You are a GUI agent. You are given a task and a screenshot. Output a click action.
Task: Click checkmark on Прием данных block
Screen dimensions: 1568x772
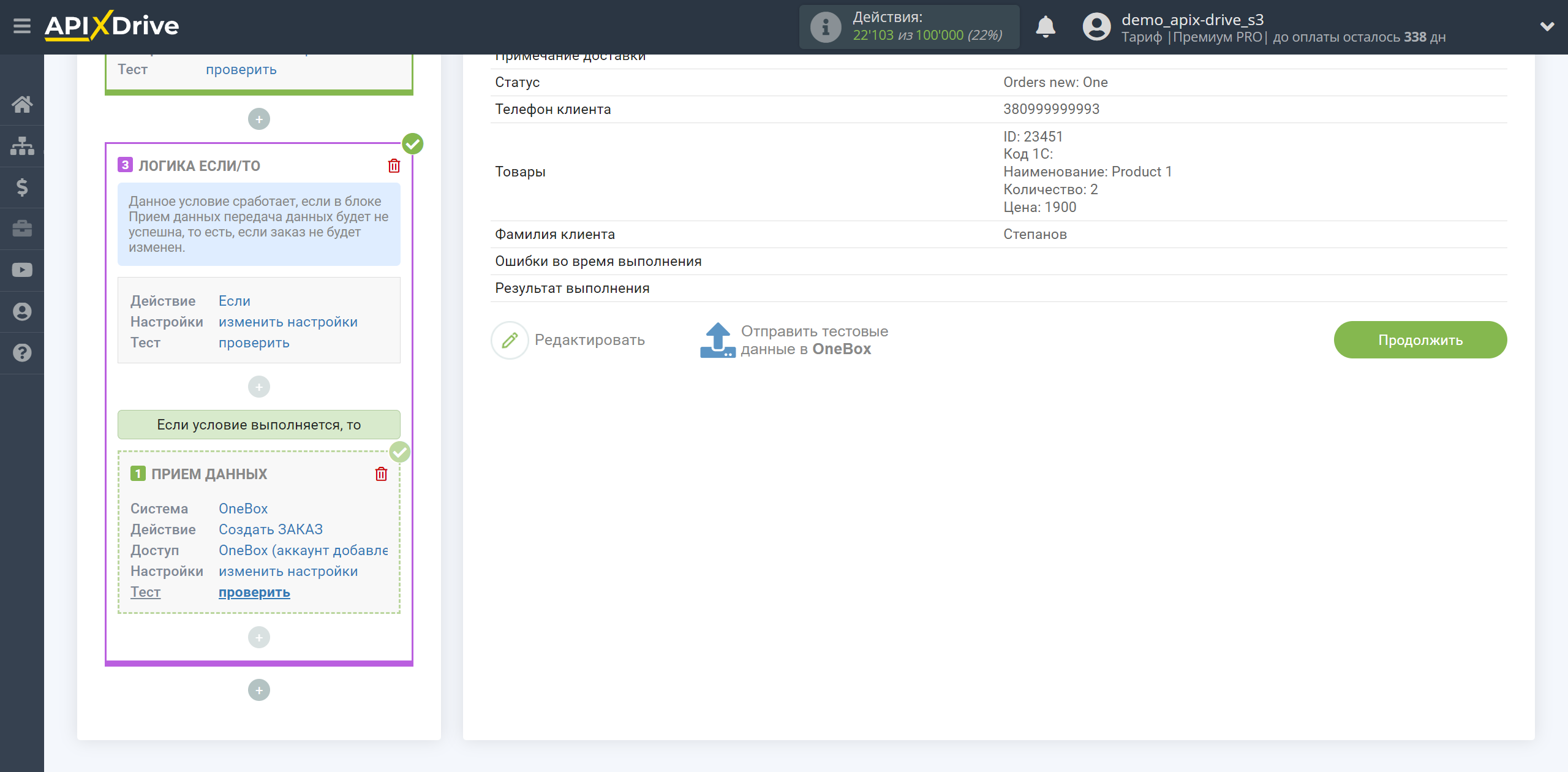pyautogui.click(x=400, y=452)
